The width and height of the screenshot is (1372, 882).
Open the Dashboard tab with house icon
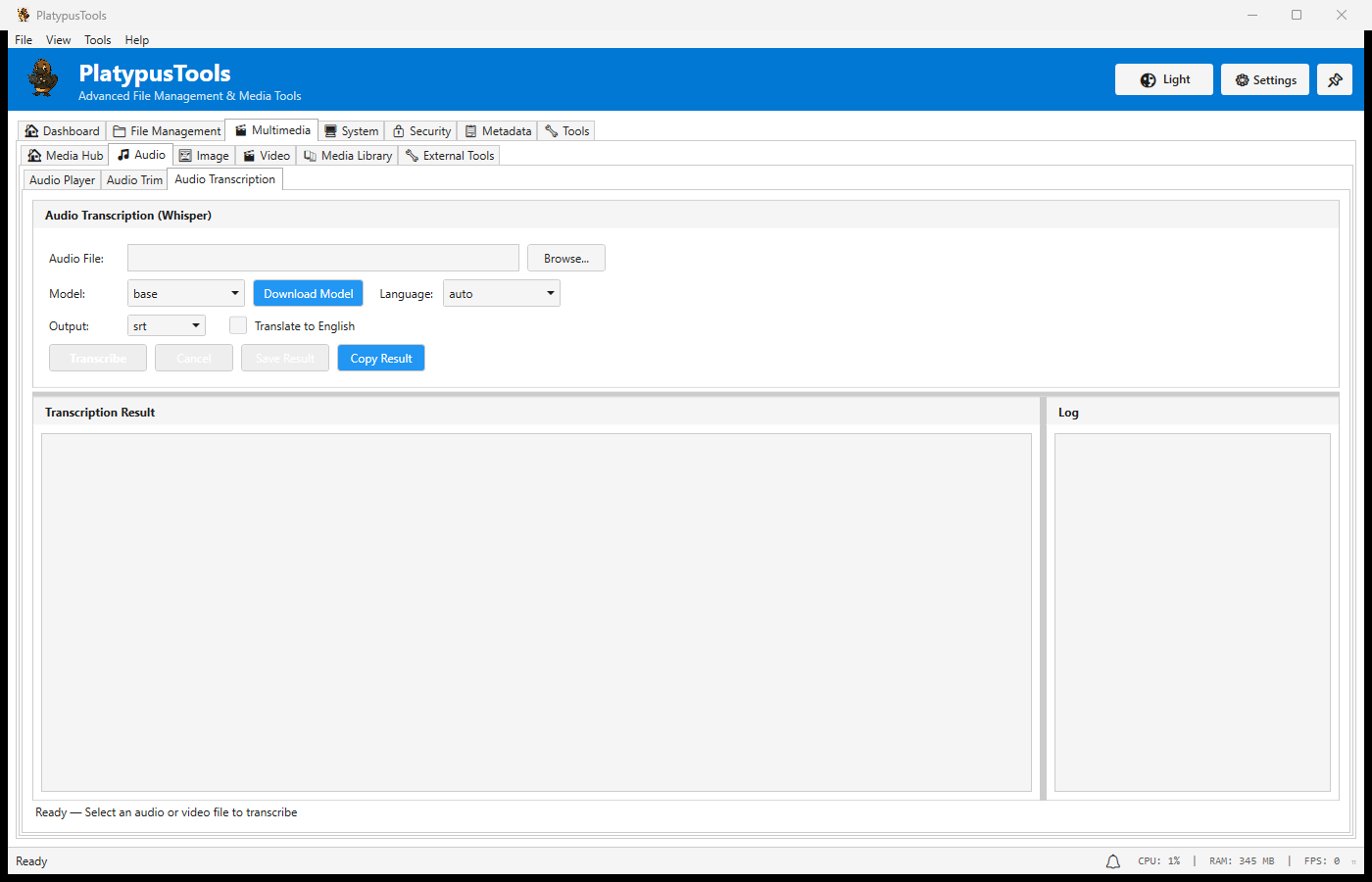tap(63, 131)
